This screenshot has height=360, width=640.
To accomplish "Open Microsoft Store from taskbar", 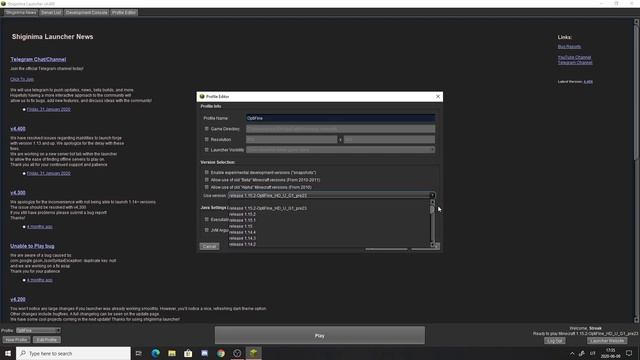I will click(188, 353).
